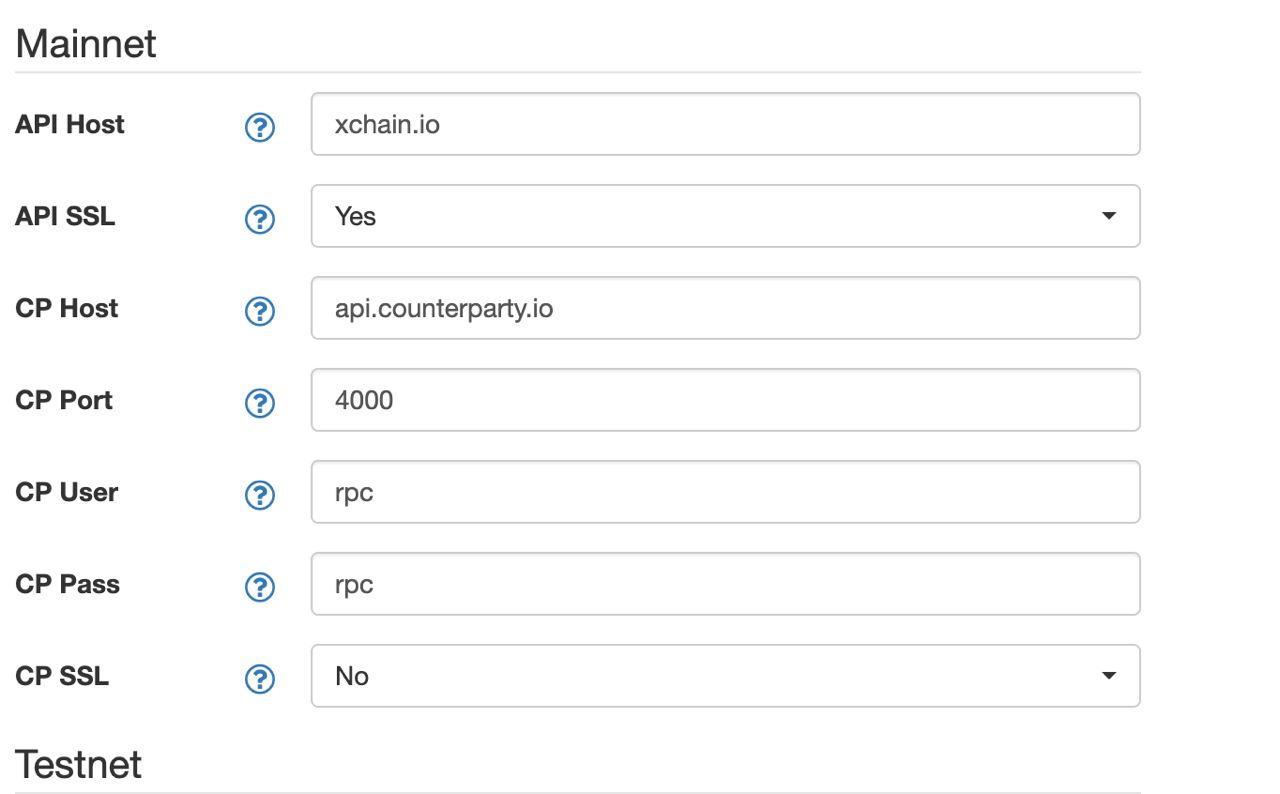
Task: Click the help icon next to CP SSL
Action: [260, 679]
